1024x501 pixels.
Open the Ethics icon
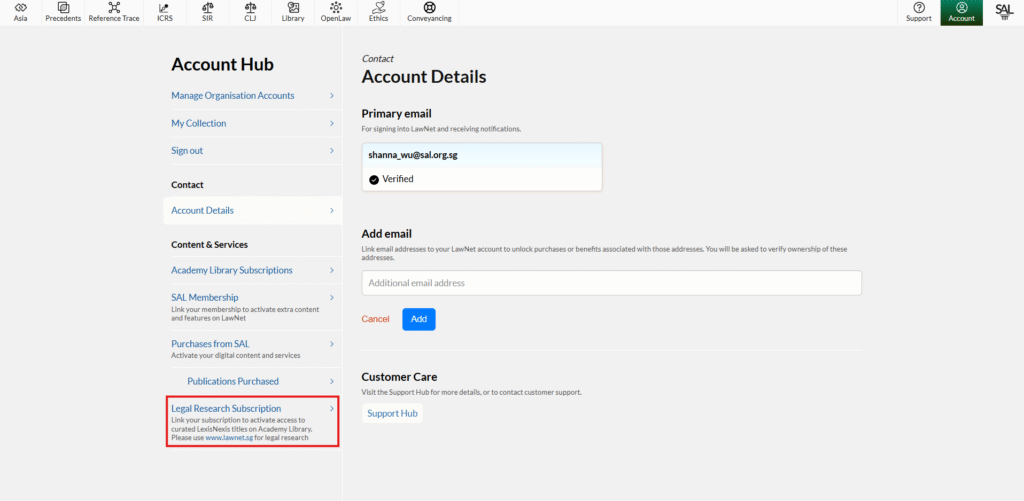pos(378,8)
